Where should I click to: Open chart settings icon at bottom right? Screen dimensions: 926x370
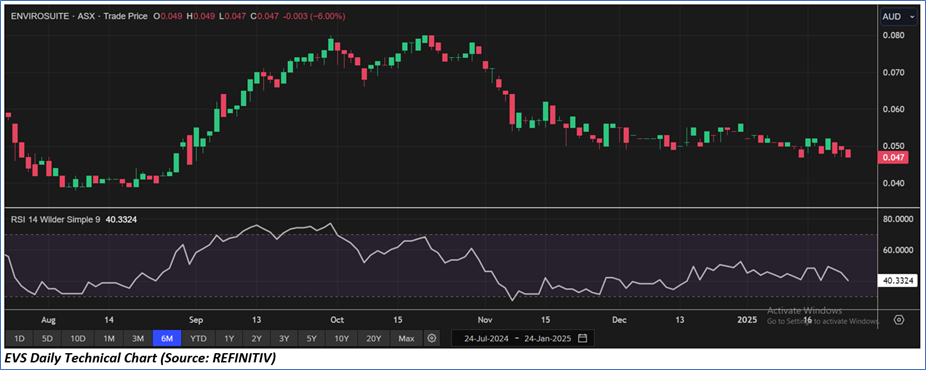[x=899, y=320]
